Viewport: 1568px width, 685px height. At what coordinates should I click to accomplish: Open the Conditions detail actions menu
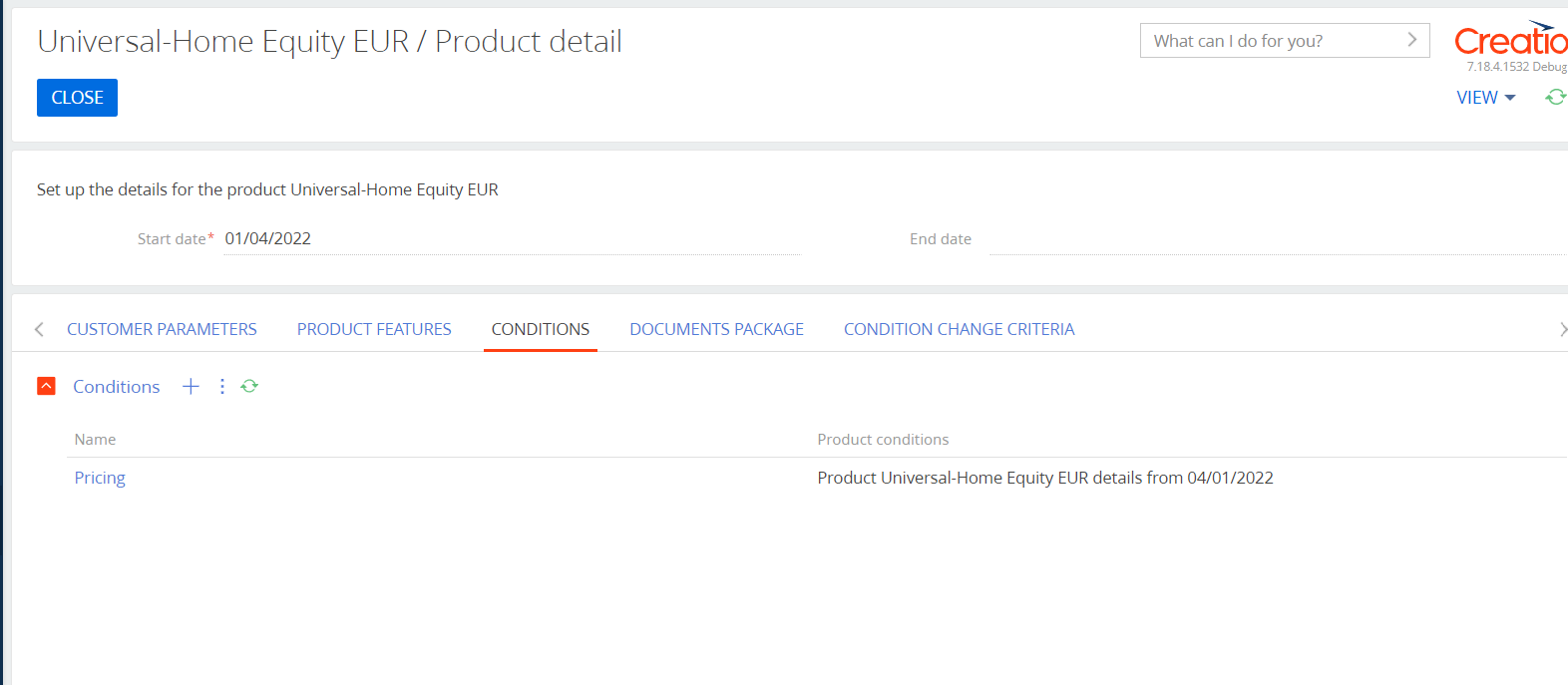(x=221, y=386)
